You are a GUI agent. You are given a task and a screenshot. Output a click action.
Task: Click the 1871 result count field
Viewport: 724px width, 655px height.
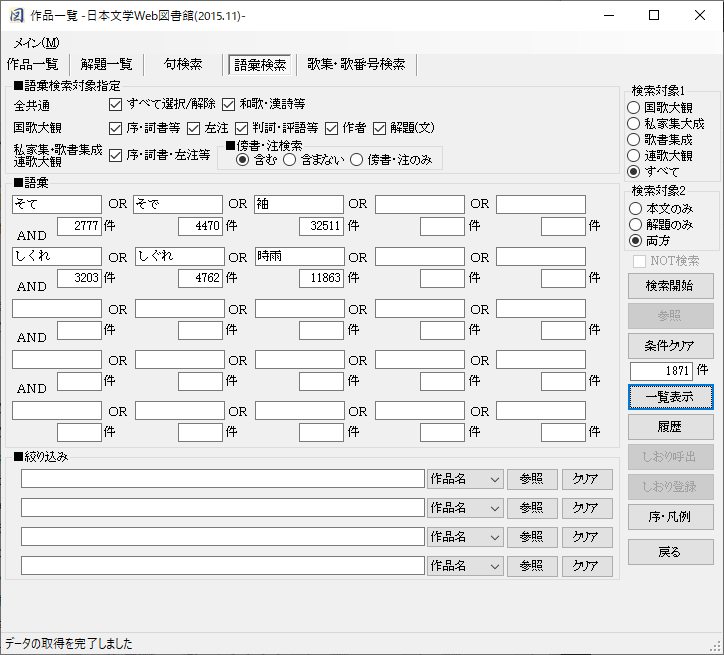pyautogui.click(x=661, y=371)
